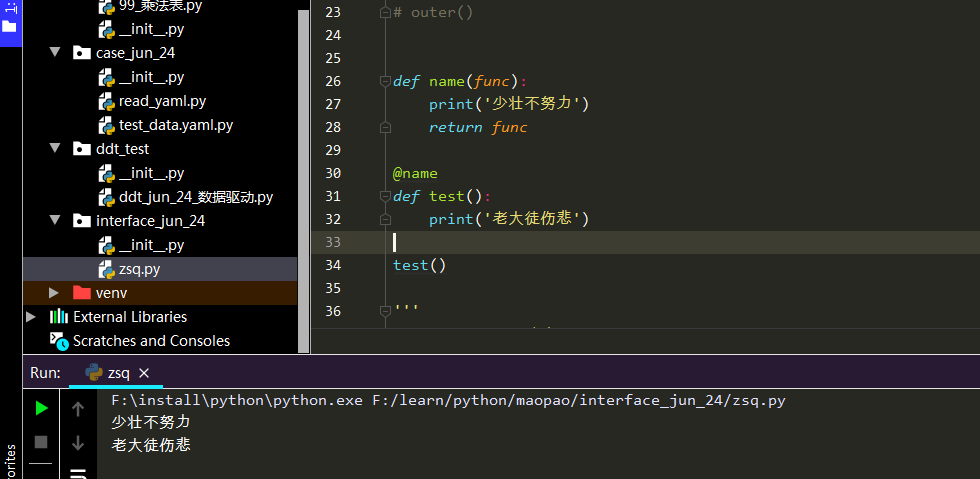
Task: Expand the venv folder arrow
Action: (x=55, y=293)
